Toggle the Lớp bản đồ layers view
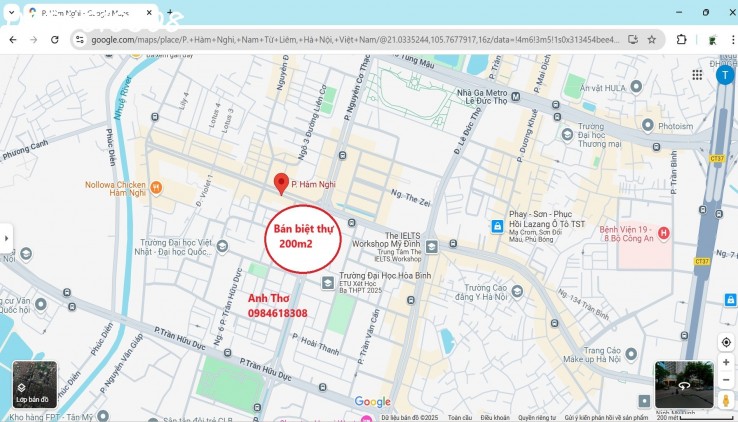The height and width of the screenshot is (422, 738). [x=34, y=385]
